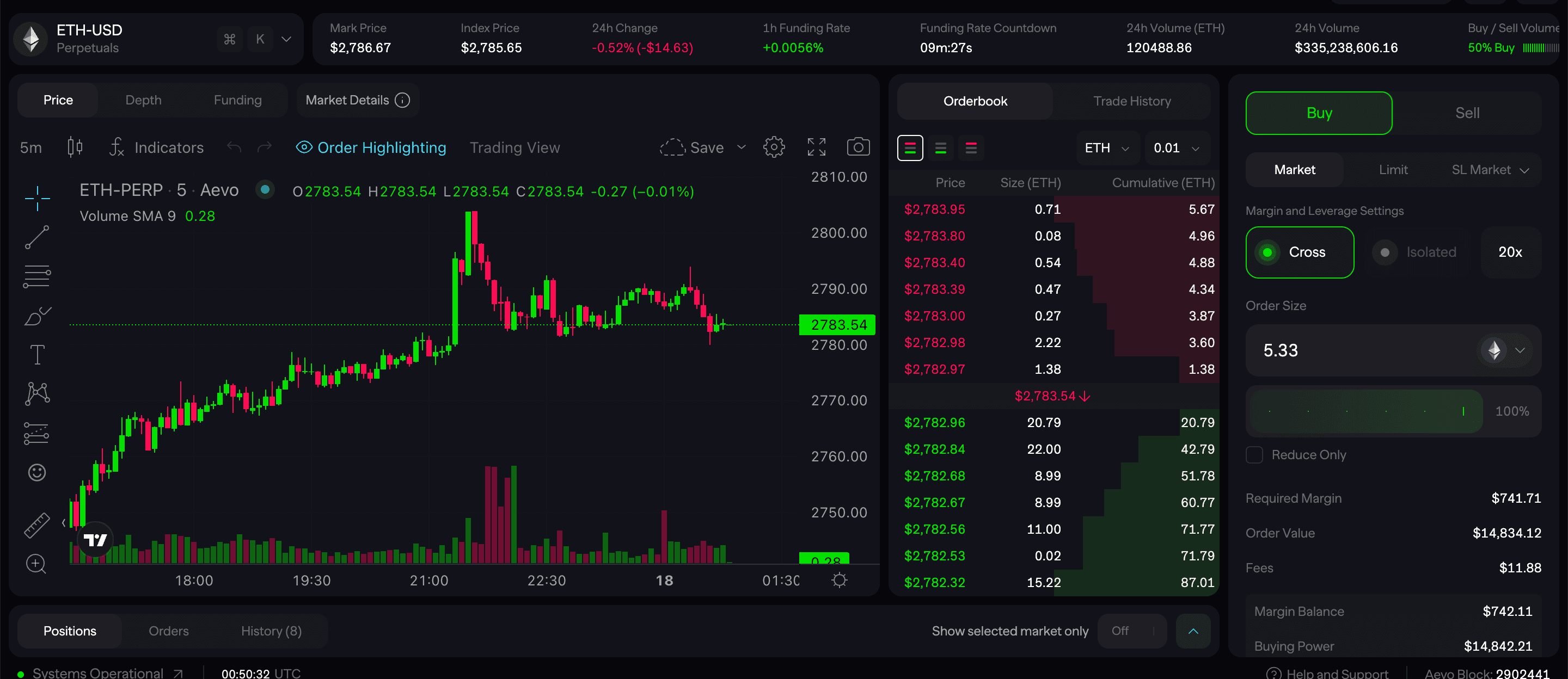Open the forecasting position tool

point(37,433)
